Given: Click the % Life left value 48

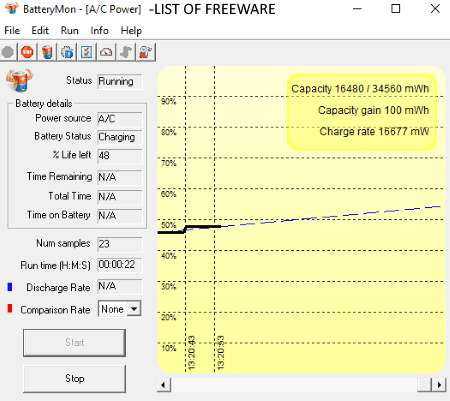Looking at the screenshot, I should tap(120, 156).
